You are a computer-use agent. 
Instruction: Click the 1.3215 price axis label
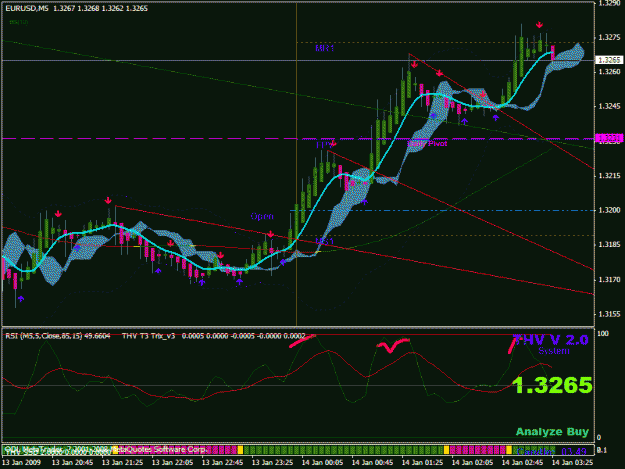609,176
